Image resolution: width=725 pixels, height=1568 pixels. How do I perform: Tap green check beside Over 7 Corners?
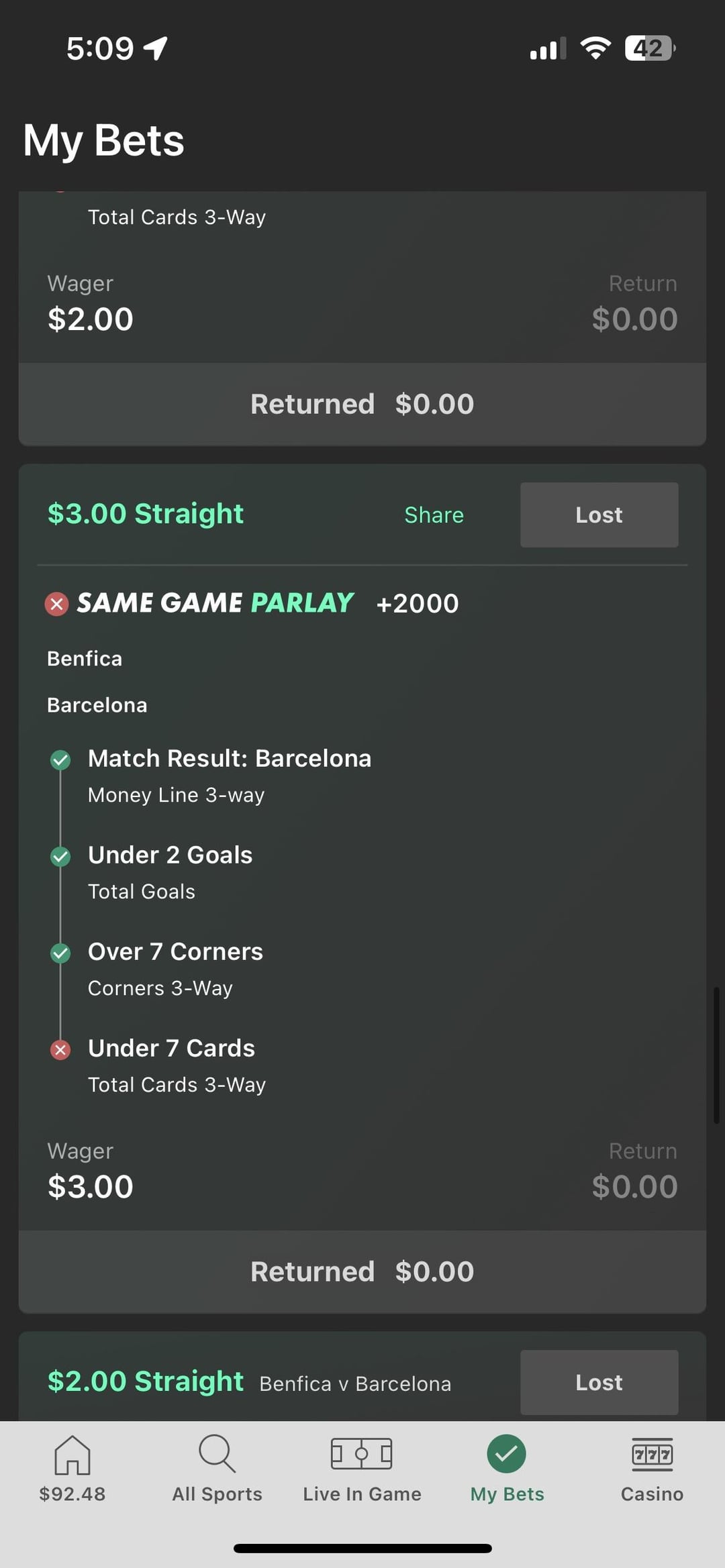click(60, 953)
